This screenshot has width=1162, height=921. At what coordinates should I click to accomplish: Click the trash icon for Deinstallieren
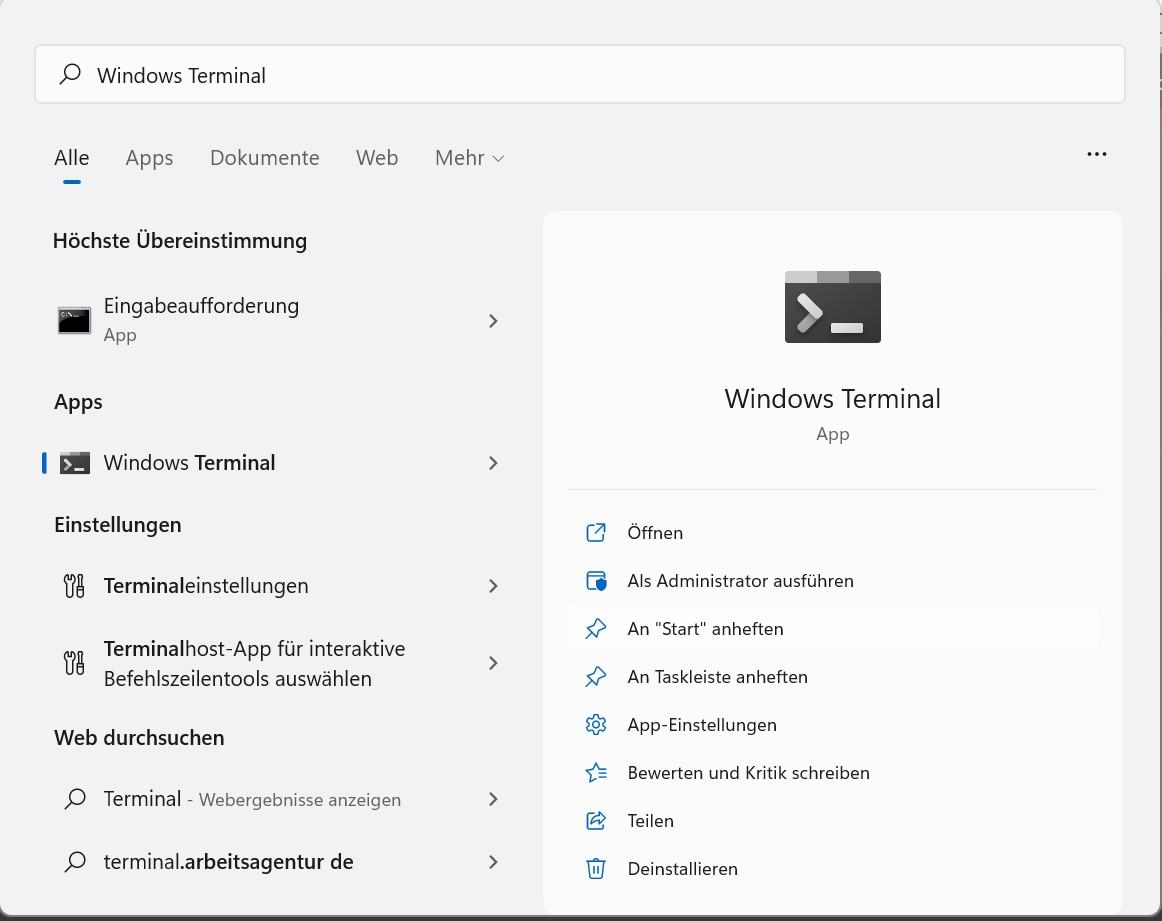point(596,868)
